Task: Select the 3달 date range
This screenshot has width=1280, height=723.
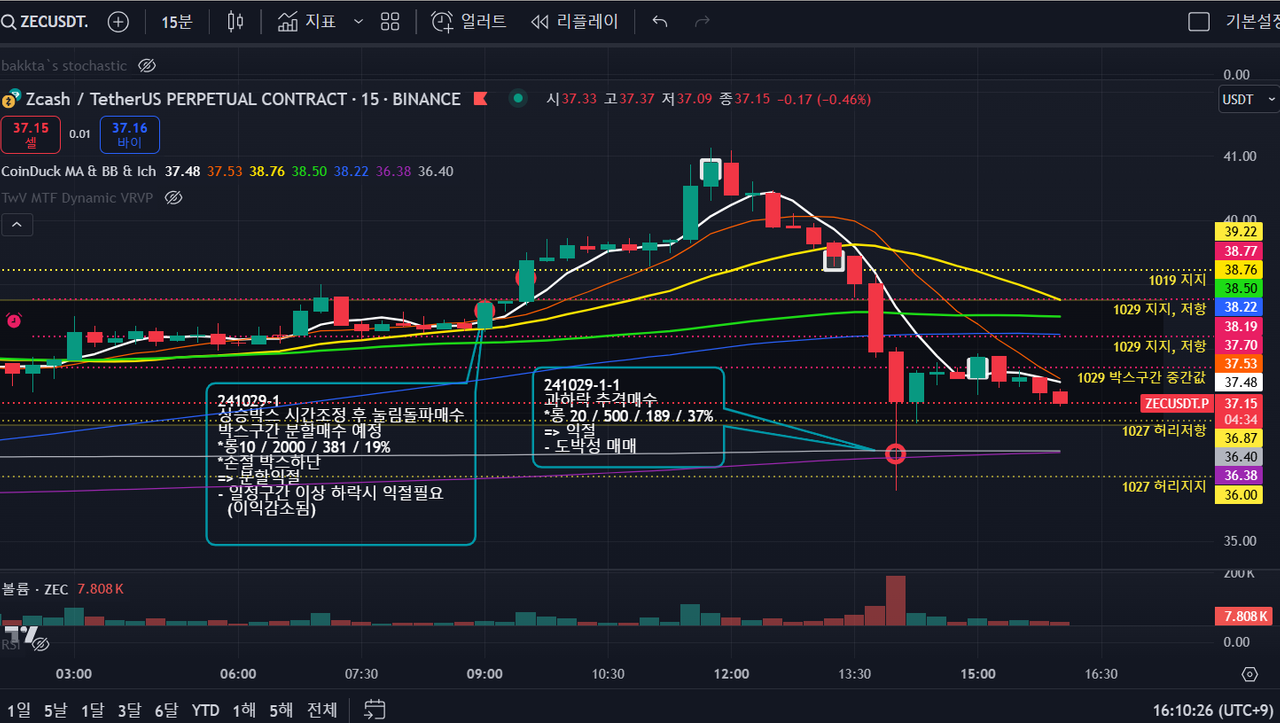Action: point(129,710)
